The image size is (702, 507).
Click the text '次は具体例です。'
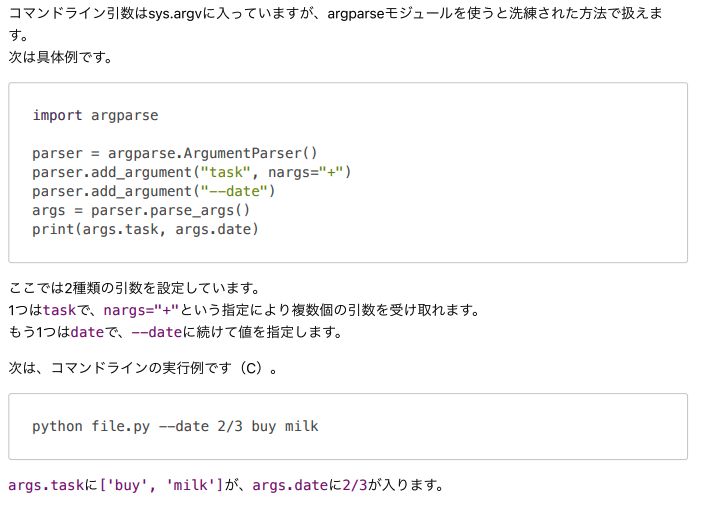60,57
